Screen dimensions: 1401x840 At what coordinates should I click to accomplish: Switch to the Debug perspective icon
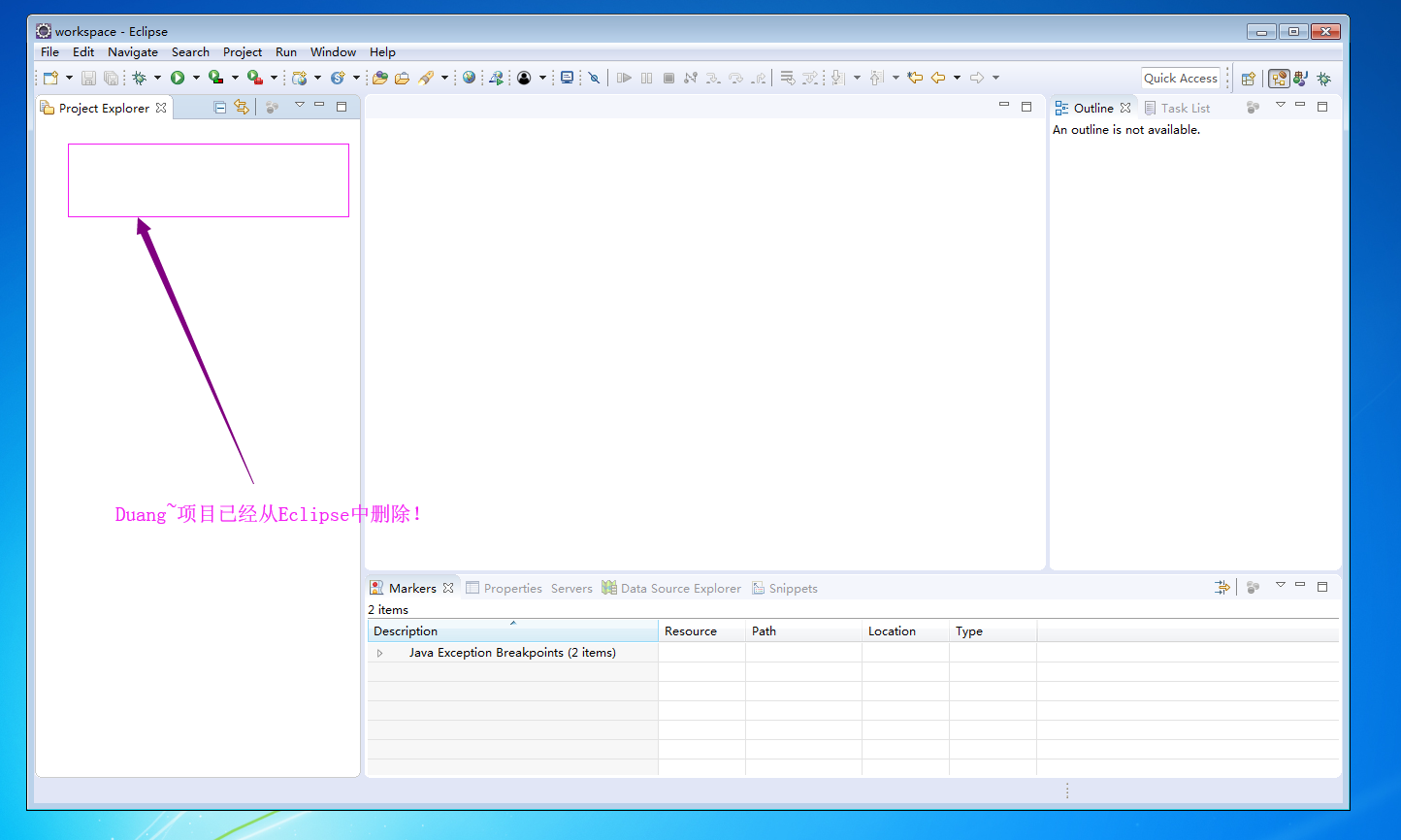click(1324, 79)
